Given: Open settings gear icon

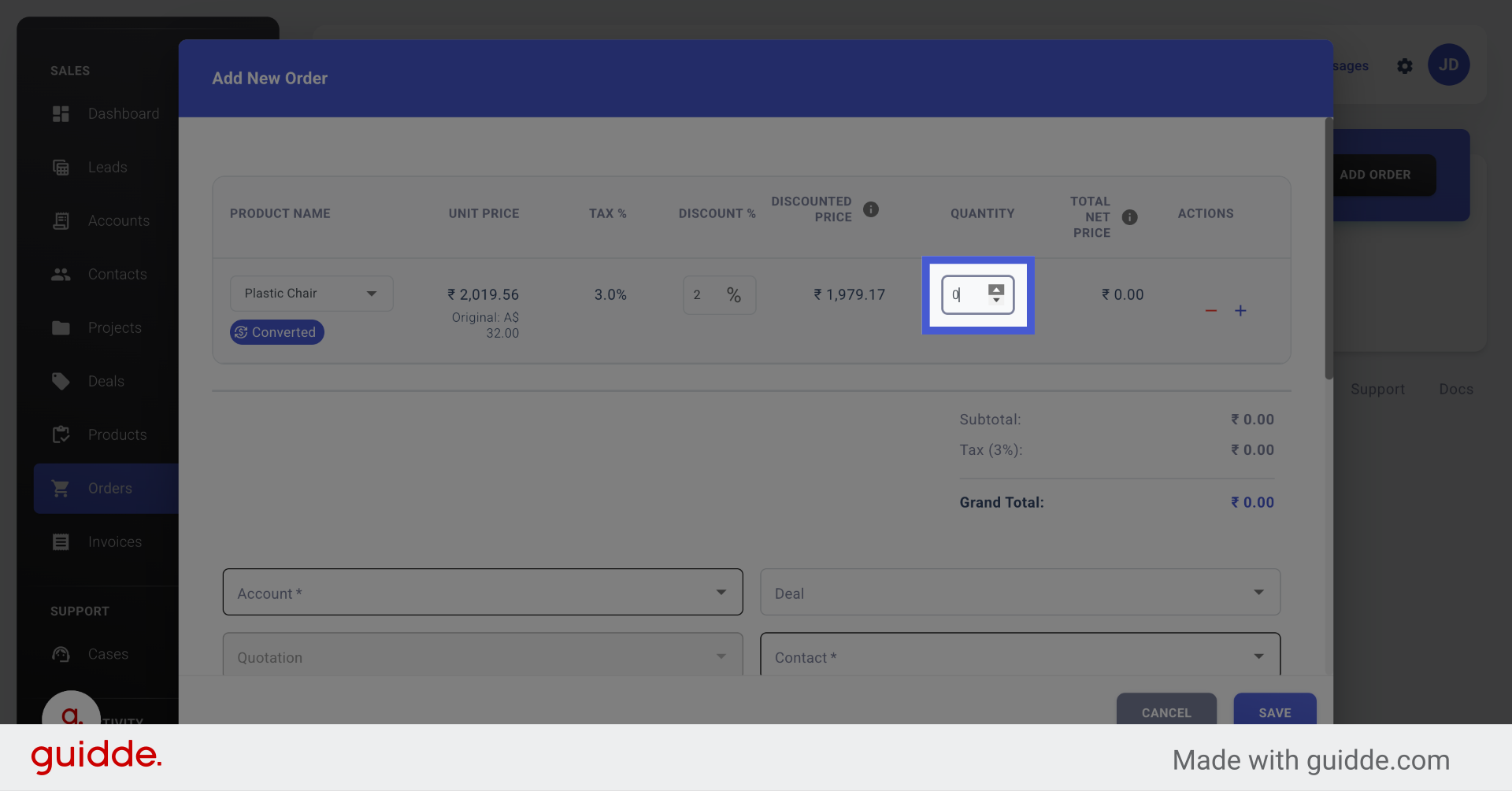Looking at the screenshot, I should click(1405, 66).
